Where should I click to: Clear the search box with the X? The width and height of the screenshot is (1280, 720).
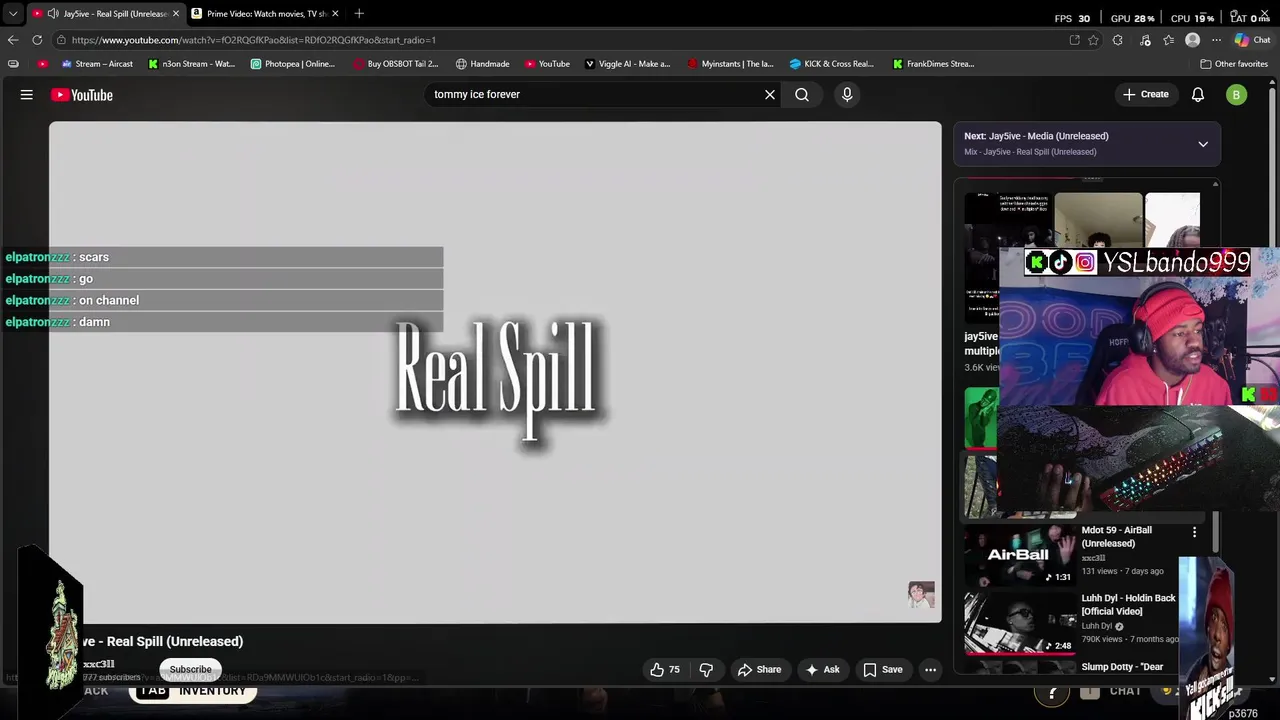point(770,94)
